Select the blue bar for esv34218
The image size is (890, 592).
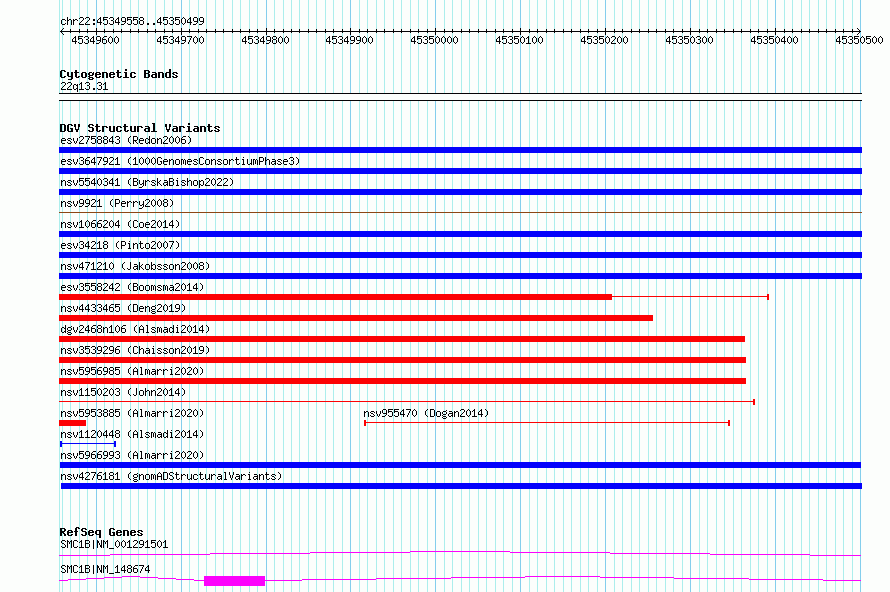(x=460, y=255)
